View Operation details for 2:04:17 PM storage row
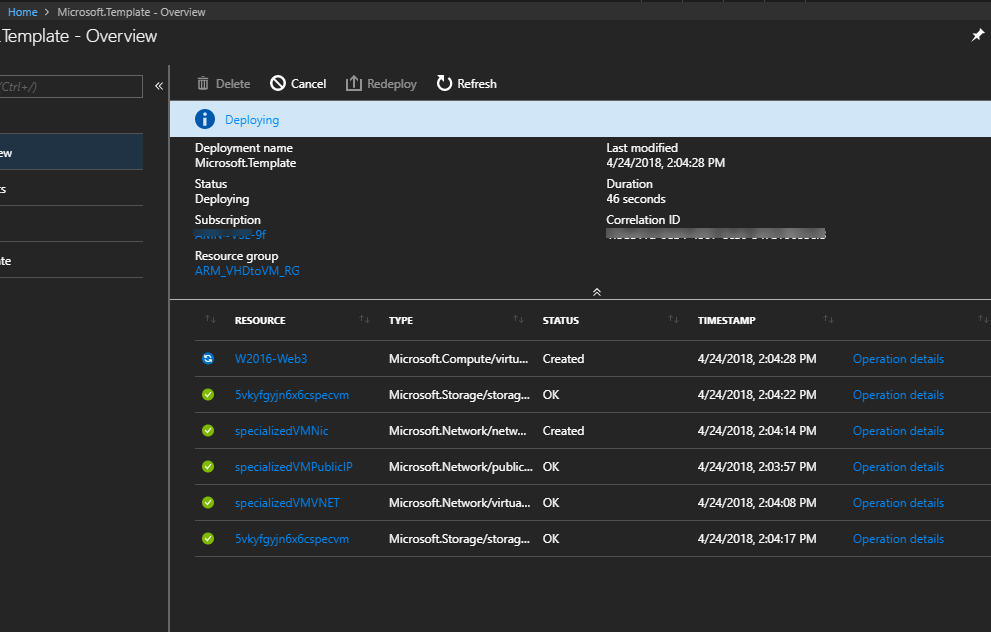This screenshot has height=632, width=991. pyautogui.click(x=898, y=538)
